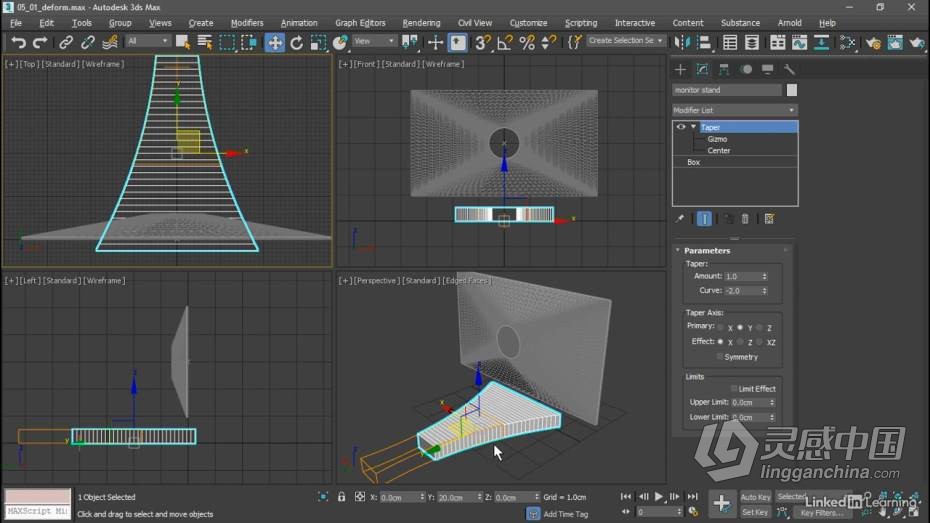The height and width of the screenshot is (523, 930).
Task: Open the Align tool
Action: (x=704, y=42)
